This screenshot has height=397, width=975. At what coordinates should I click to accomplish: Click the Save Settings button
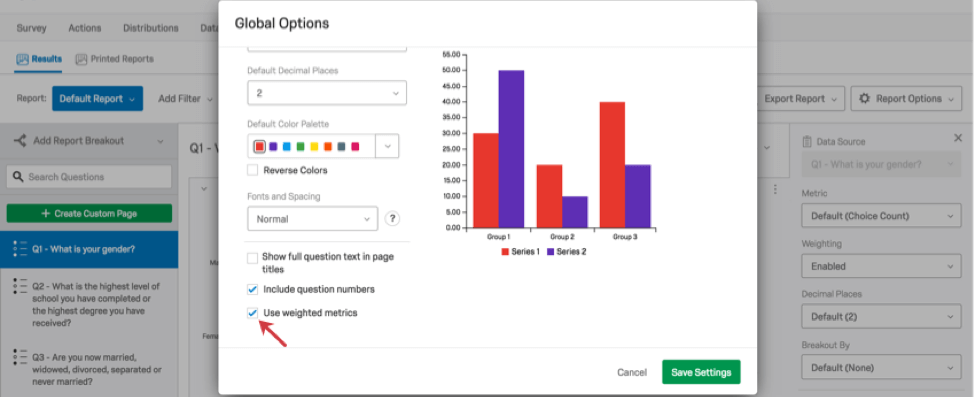tap(701, 372)
